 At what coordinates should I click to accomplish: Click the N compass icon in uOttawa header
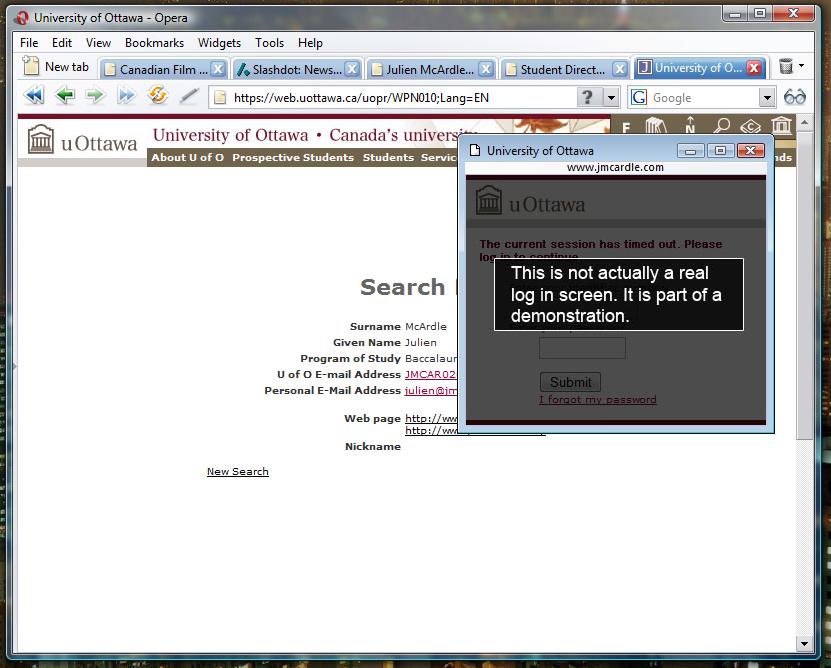tap(689, 125)
